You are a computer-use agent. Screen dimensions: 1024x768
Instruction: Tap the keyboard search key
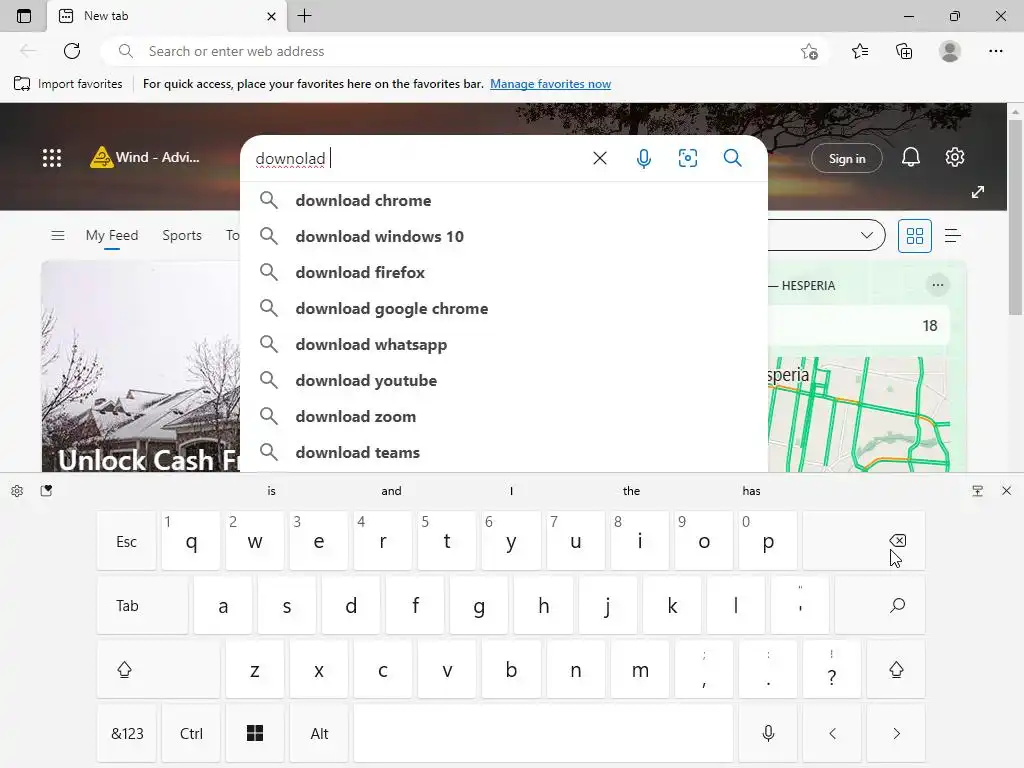tap(880, 605)
